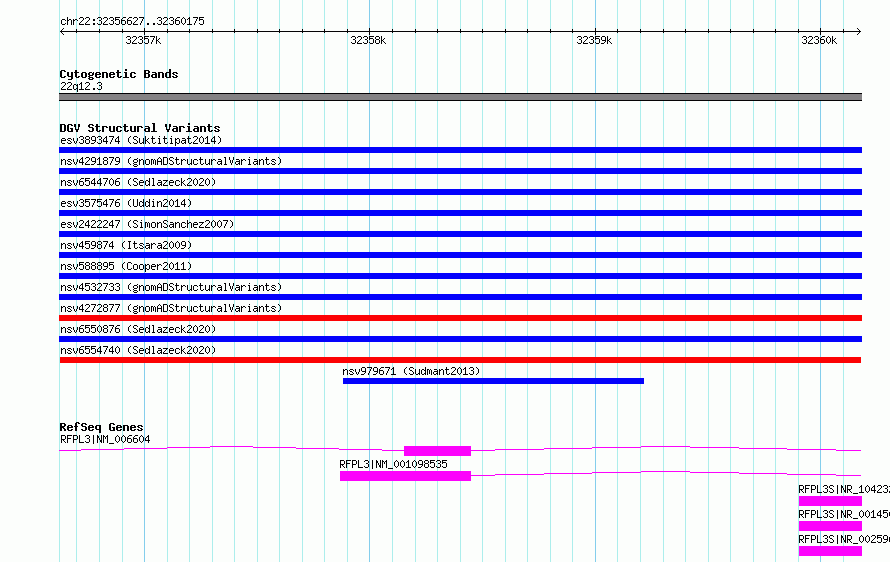
Task: Select the RFPL3|NM_006604 gene label
Action: [x=105, y=439]
